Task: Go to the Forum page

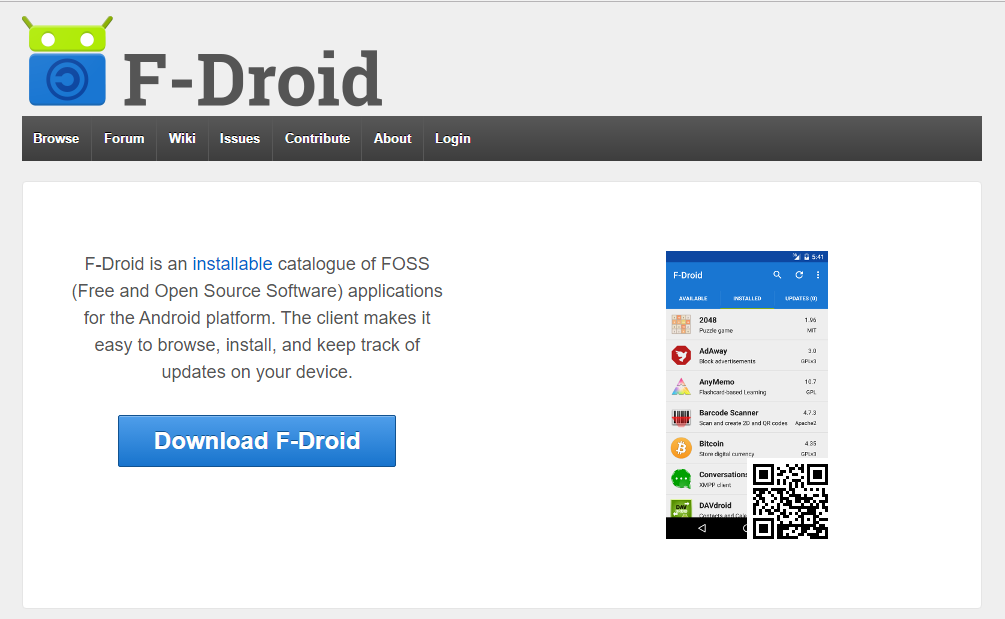Action: [124, 138]
